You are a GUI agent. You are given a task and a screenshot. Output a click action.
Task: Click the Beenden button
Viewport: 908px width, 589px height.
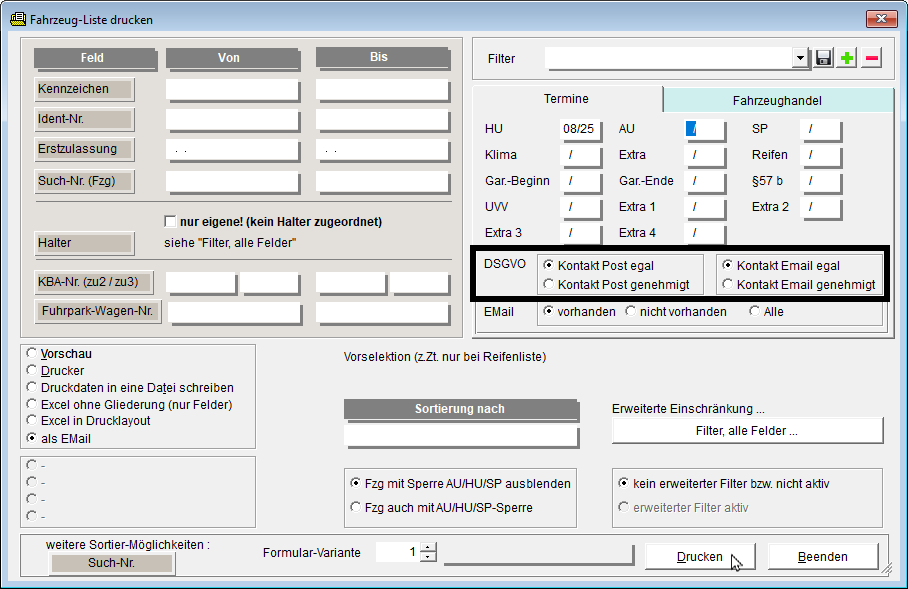coord(823,557)
